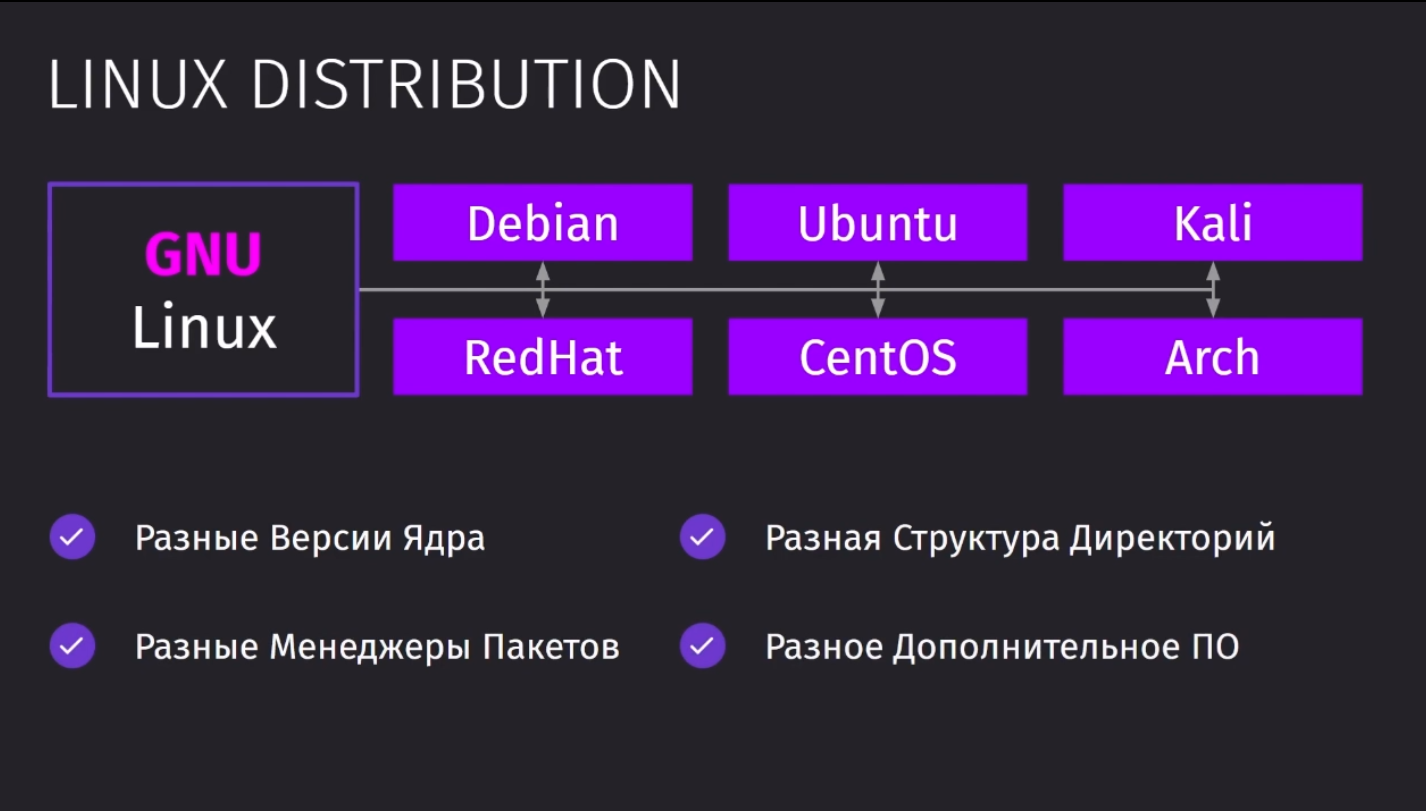Select the Ubuntu distribution box
This screenshot has width=1426, height=811.
pyautogui.click(x=878, y=222)
